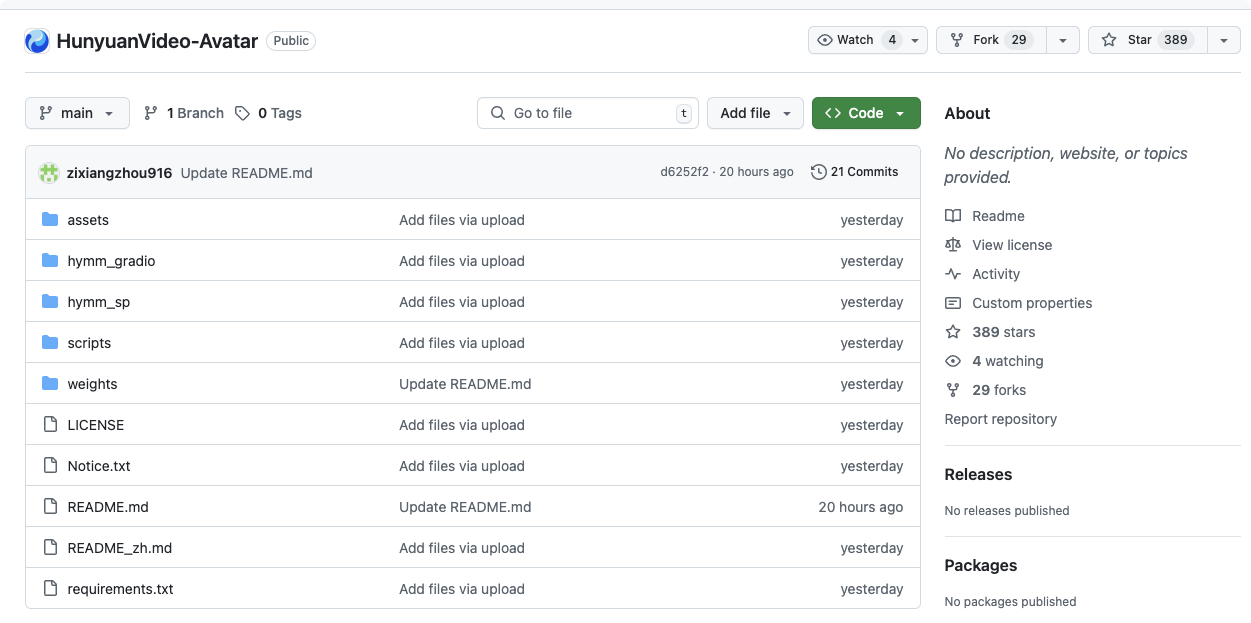Click the README.md file icon
1251x623 pixels.
pos(50,507)
